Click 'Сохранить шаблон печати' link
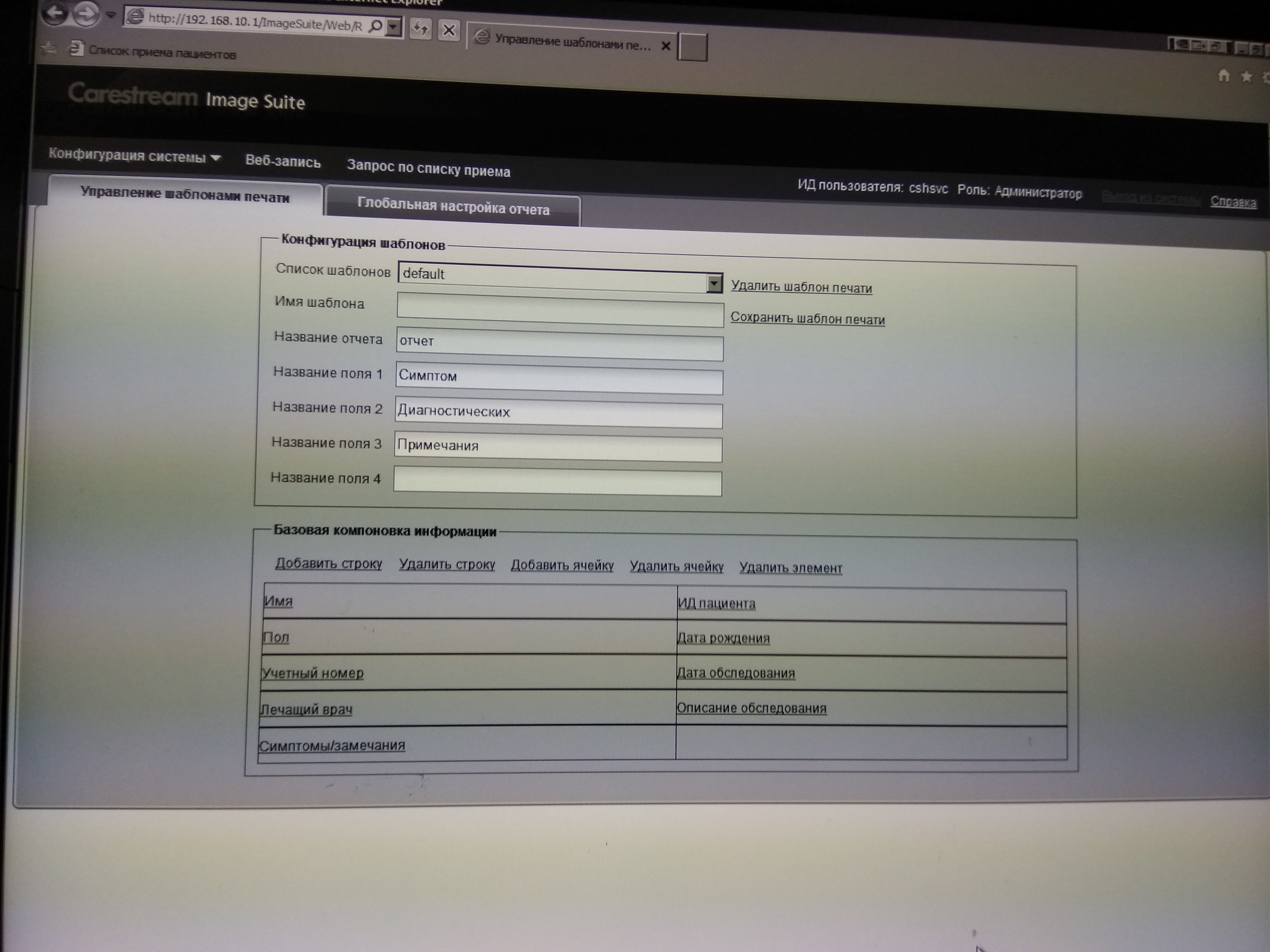 click(807, 319)
